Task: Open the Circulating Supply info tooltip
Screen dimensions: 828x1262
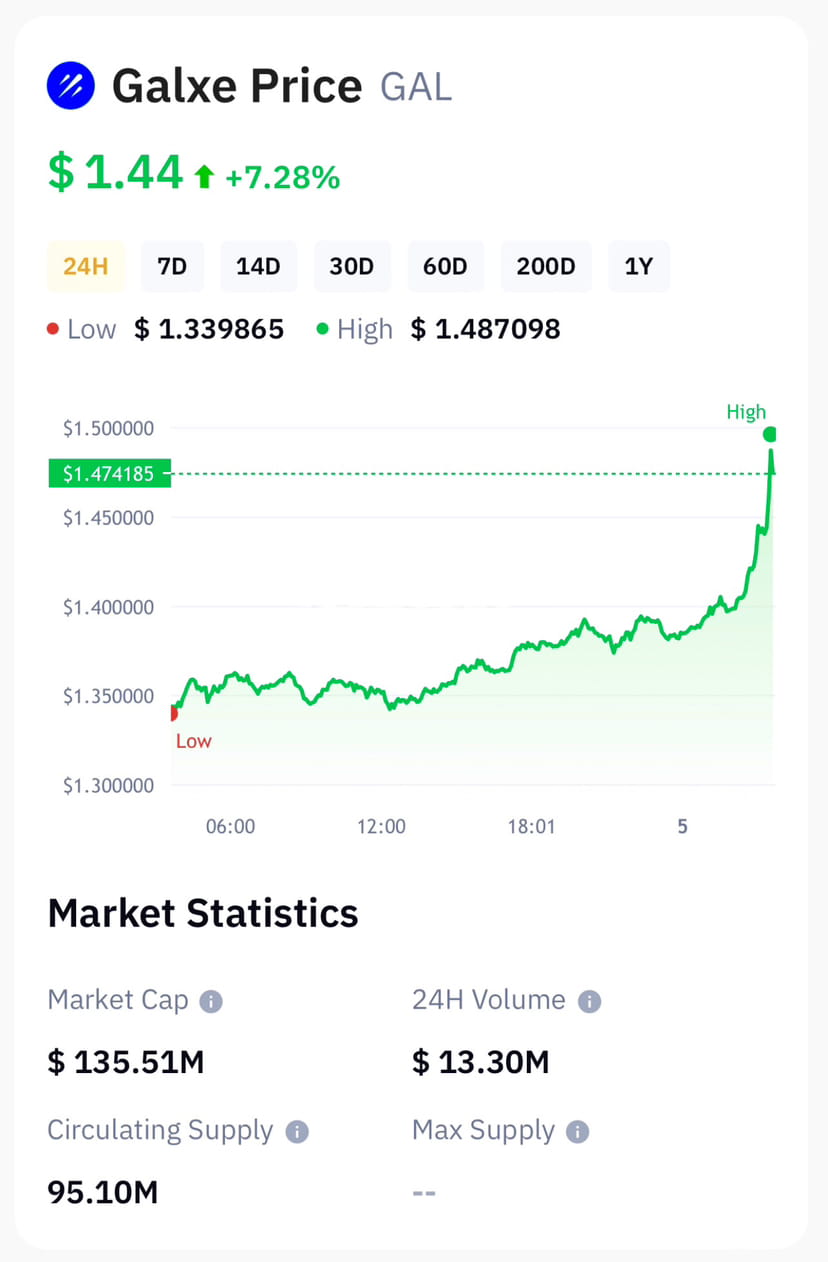Action: 296,1131
